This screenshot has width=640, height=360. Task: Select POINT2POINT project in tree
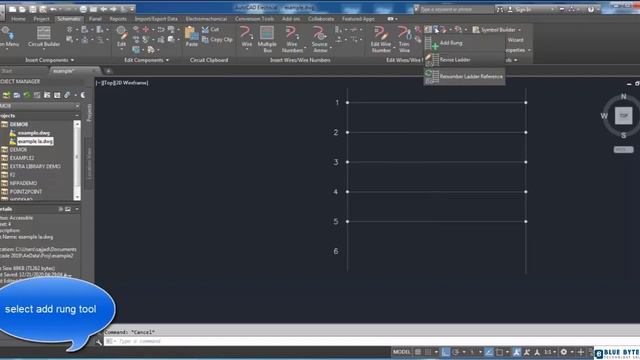point(26,191)
